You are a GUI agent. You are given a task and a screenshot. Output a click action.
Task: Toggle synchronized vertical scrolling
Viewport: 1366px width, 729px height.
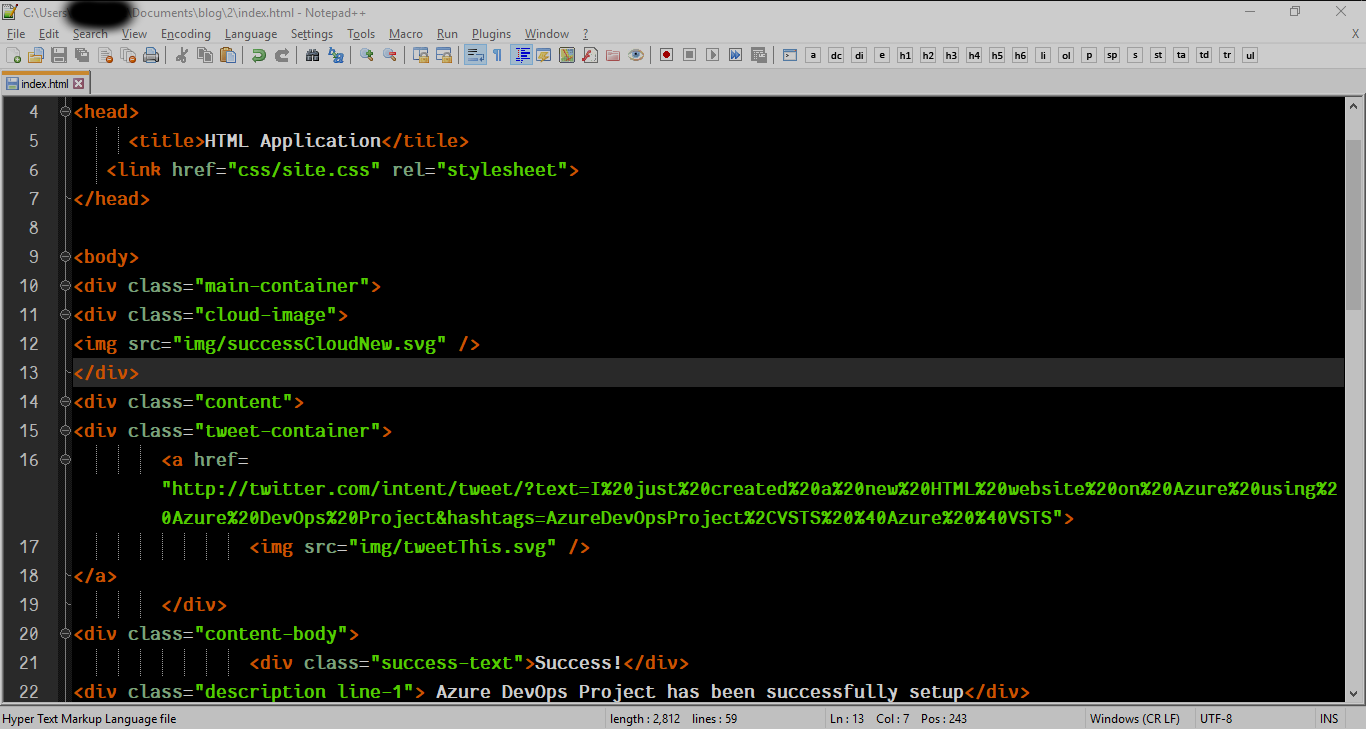pyautogui.click(x=422, y=55)
